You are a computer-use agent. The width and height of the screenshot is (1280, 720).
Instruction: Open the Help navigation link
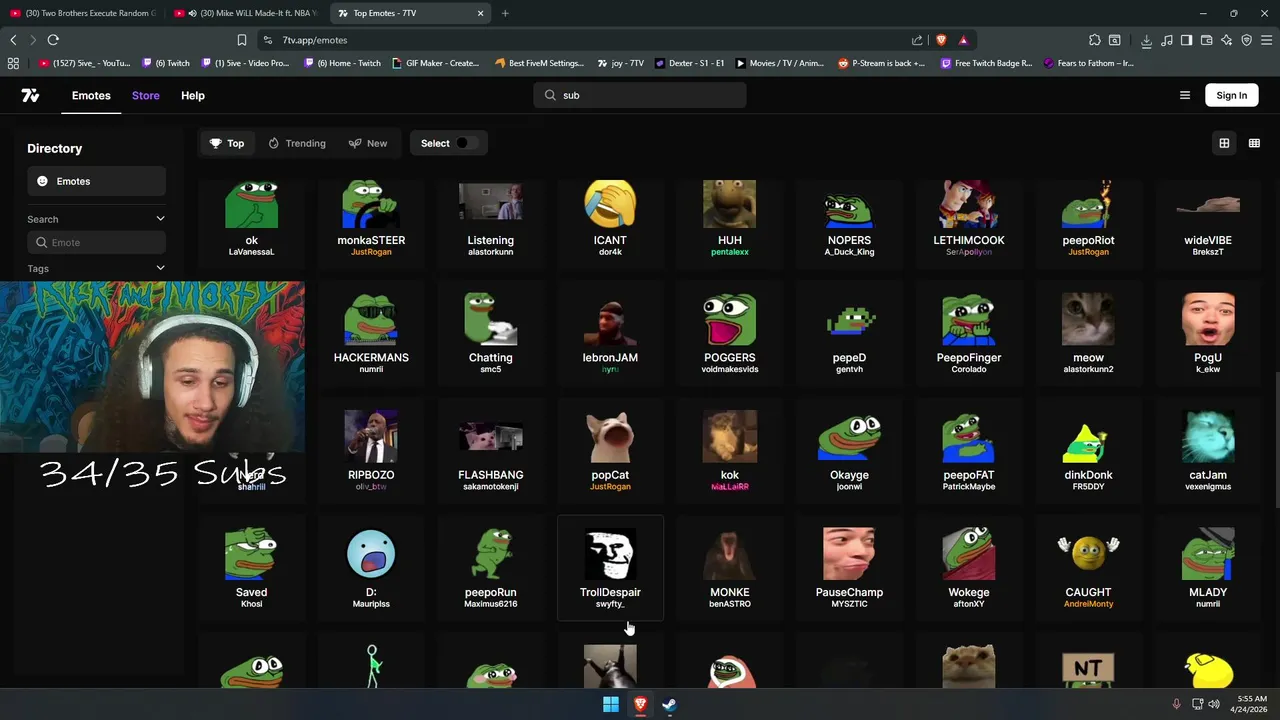point(193,96)
